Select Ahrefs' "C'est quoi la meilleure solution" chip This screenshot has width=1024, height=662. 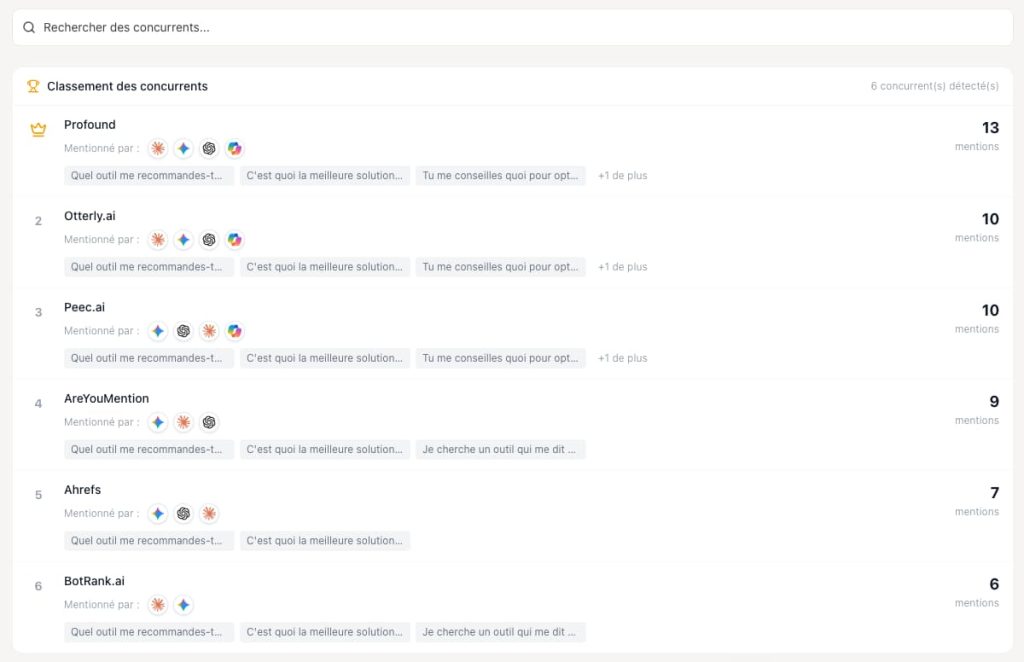325,541
